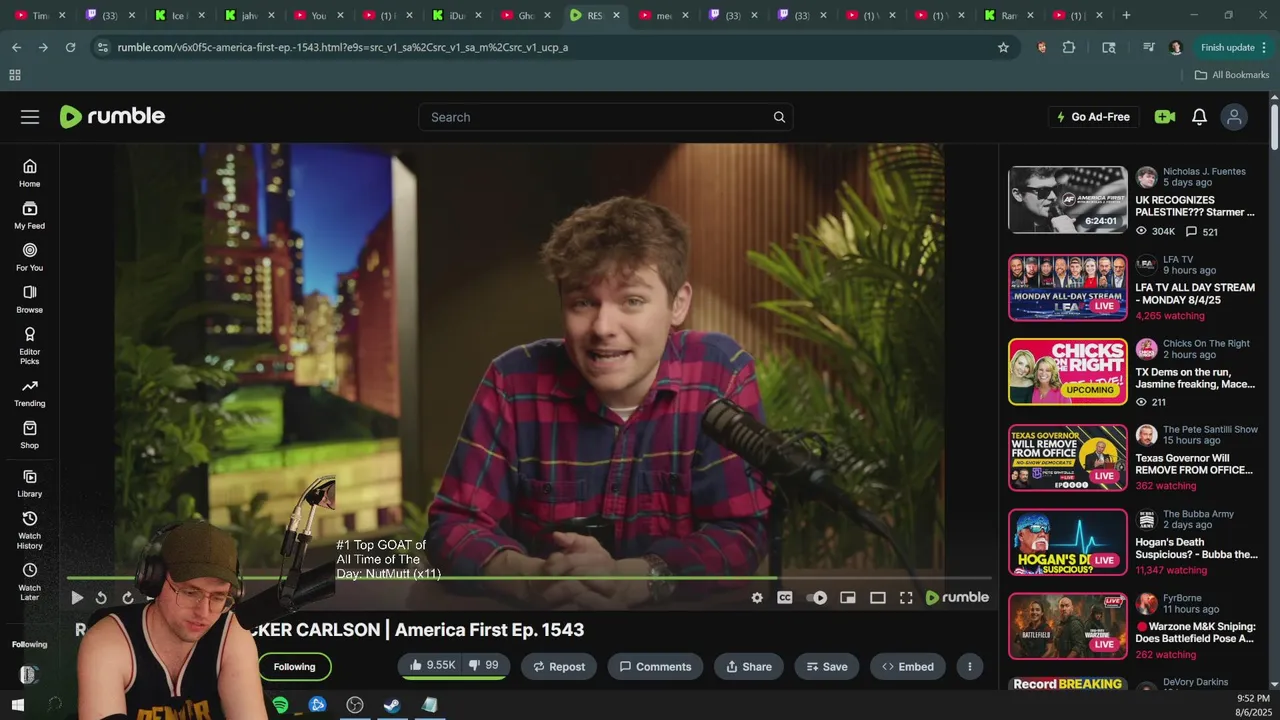The image size is (1280, 720).
Task: Open Warzone M&K Sniping video title
Action: click(x=1196, y=632)
